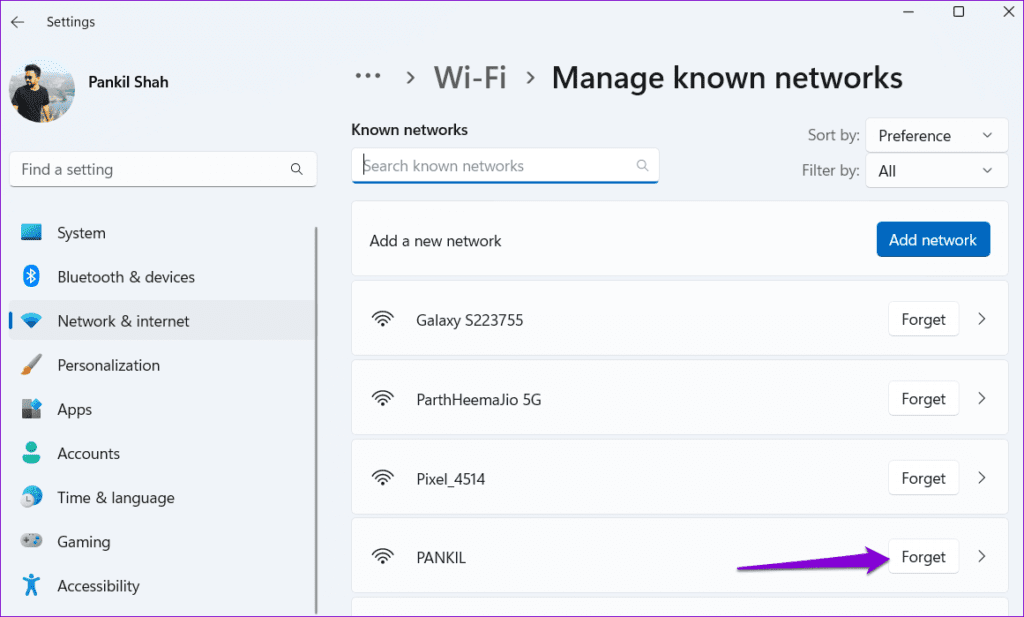Viewport: 1024px width, 617px height.
Task: Click the Add a new network label
Action: tap(435, 241)
